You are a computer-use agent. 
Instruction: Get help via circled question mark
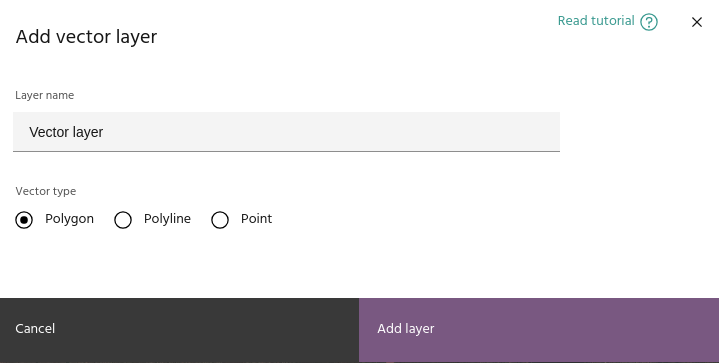(649, 22)
